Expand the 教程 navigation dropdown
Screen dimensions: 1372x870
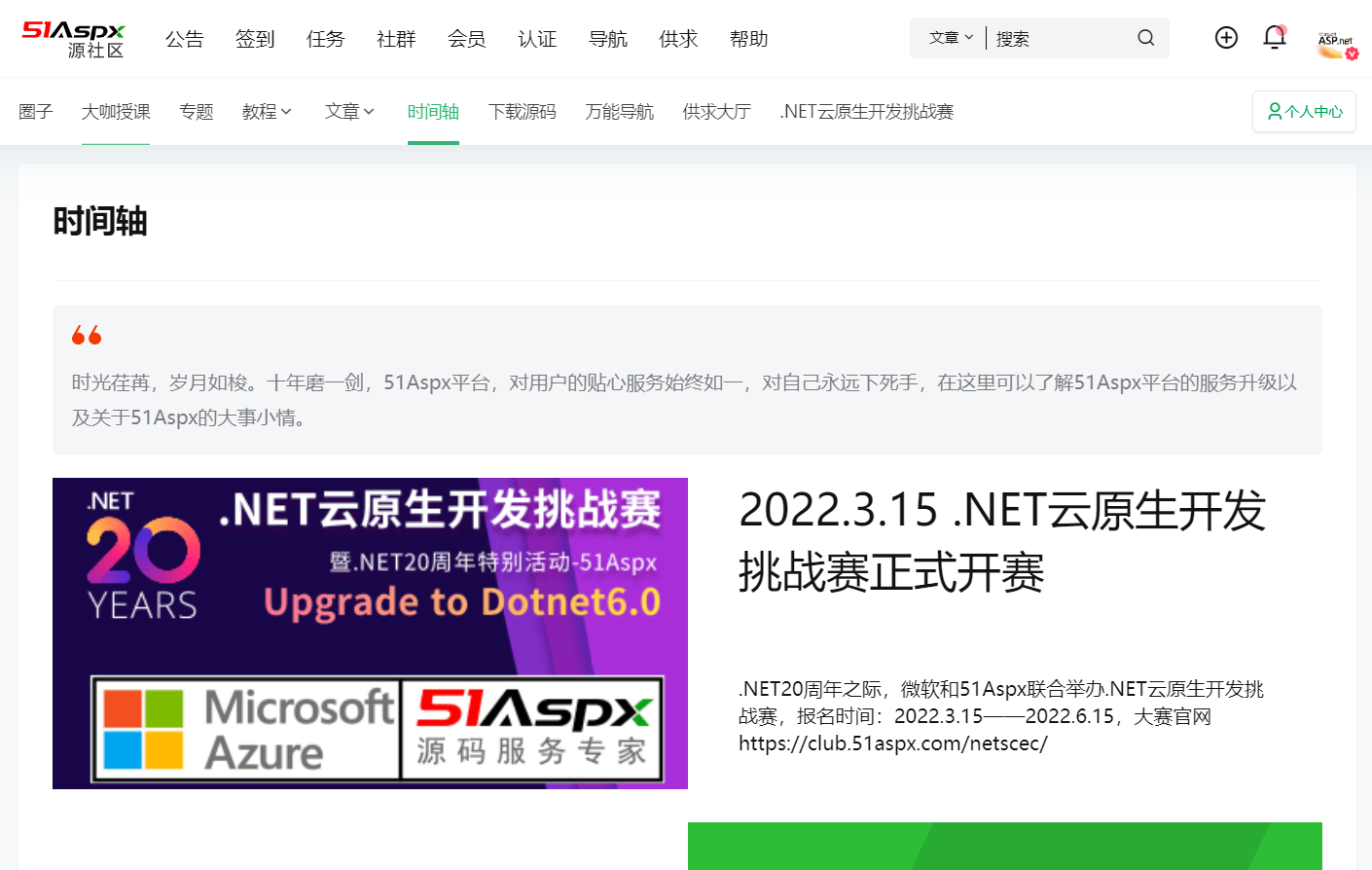coord(267,111)
